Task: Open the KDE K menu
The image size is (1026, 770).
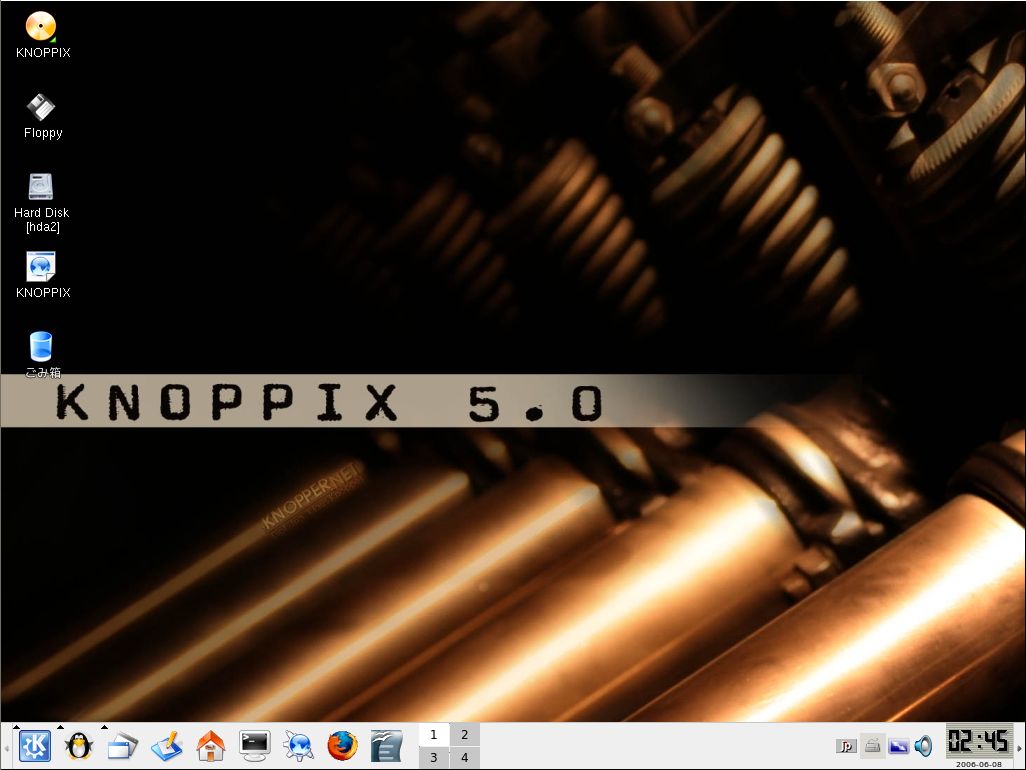Action: tap(35, 746)
